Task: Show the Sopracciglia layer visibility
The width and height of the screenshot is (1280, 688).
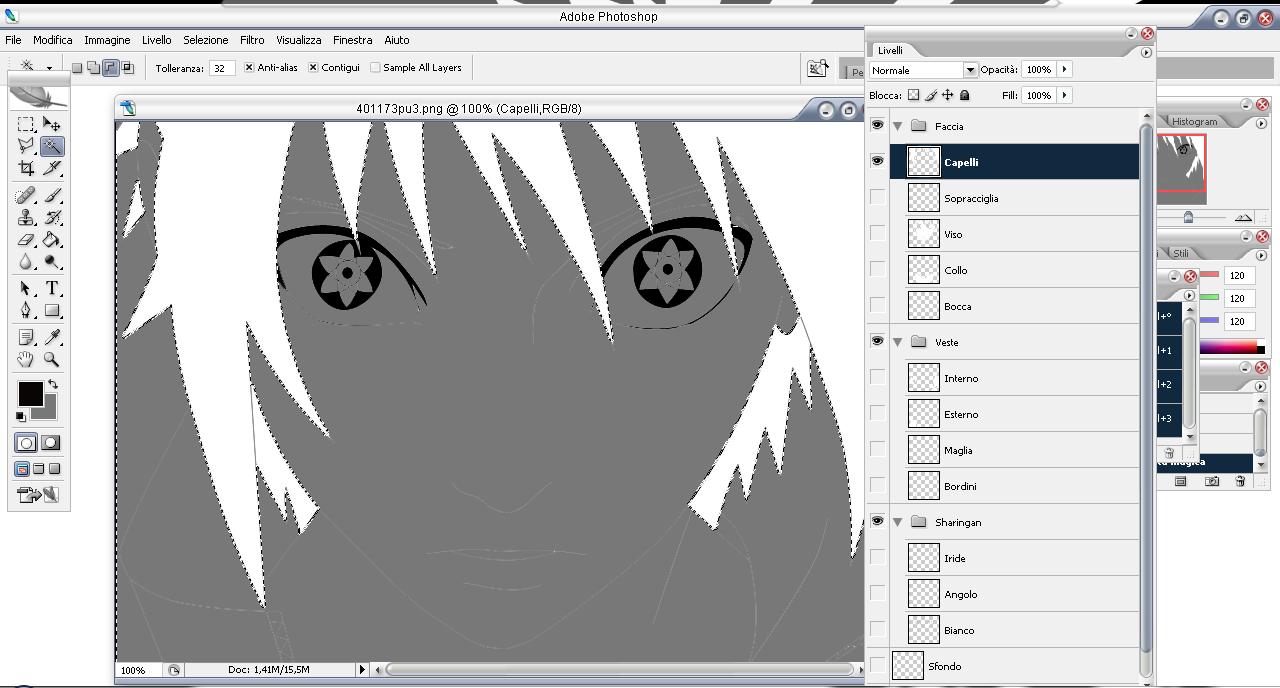Action: click(877, 198)
